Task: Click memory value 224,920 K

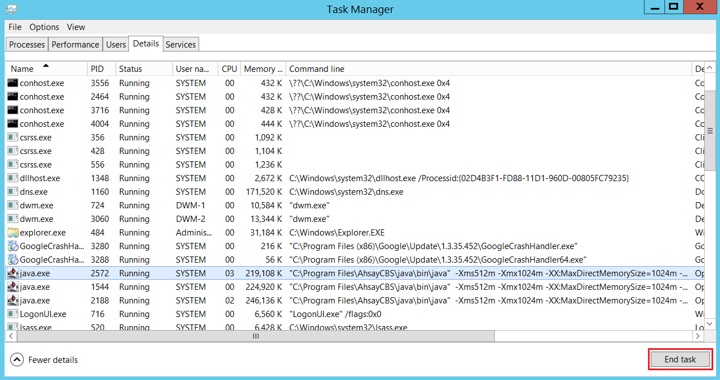Action: tap(264, 287)
